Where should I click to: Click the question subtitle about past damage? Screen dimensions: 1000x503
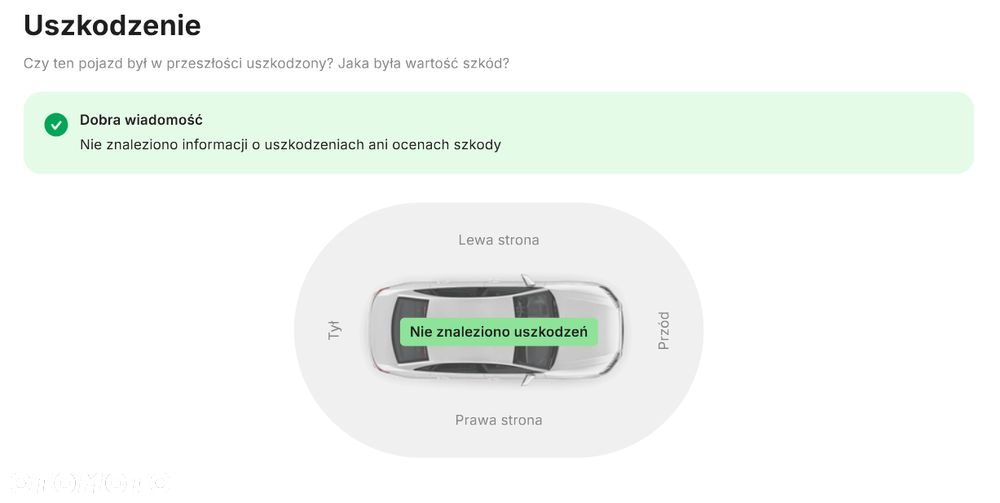tap(266, 63)
